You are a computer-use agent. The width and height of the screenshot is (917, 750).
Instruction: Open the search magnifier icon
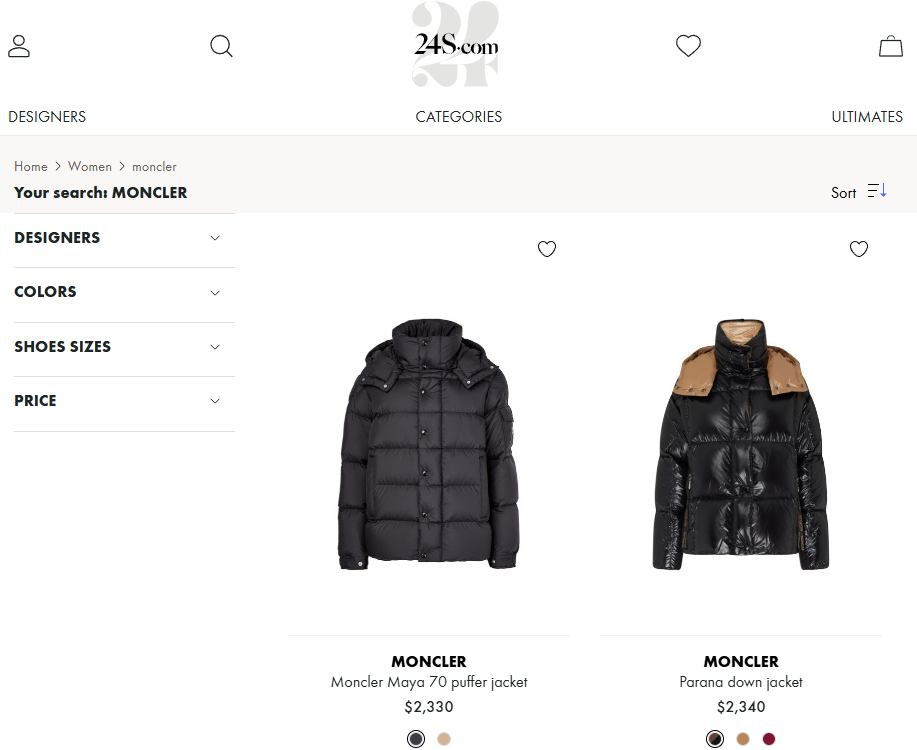pyautogui.click(x=221, y=46)
